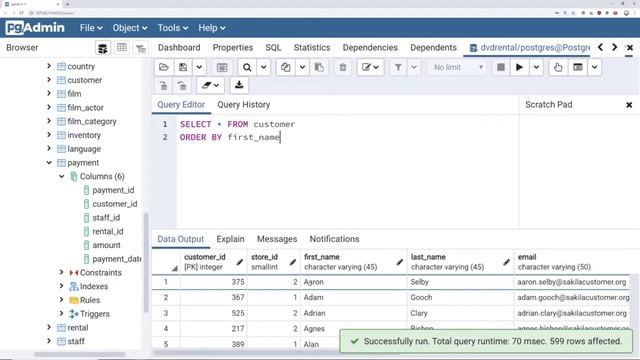Execute query with play button

(x=519, y=67)
